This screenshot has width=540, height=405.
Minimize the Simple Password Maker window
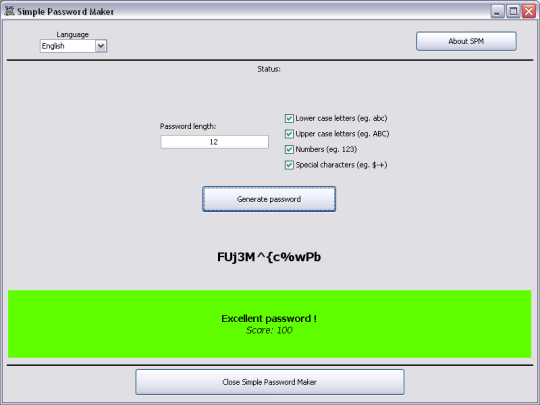click(497, 11)
